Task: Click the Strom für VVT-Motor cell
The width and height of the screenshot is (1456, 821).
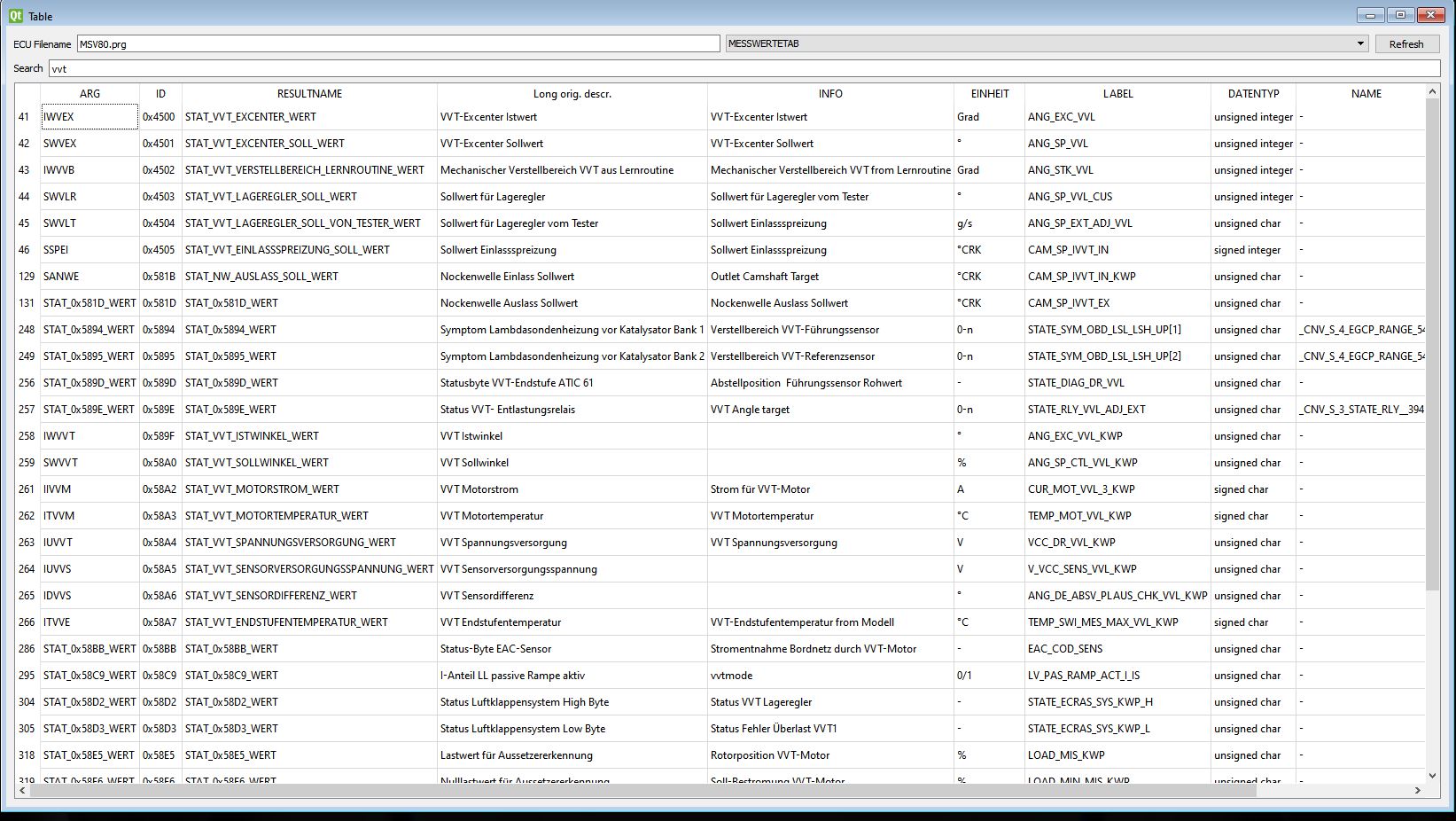Action: [830, 489]
